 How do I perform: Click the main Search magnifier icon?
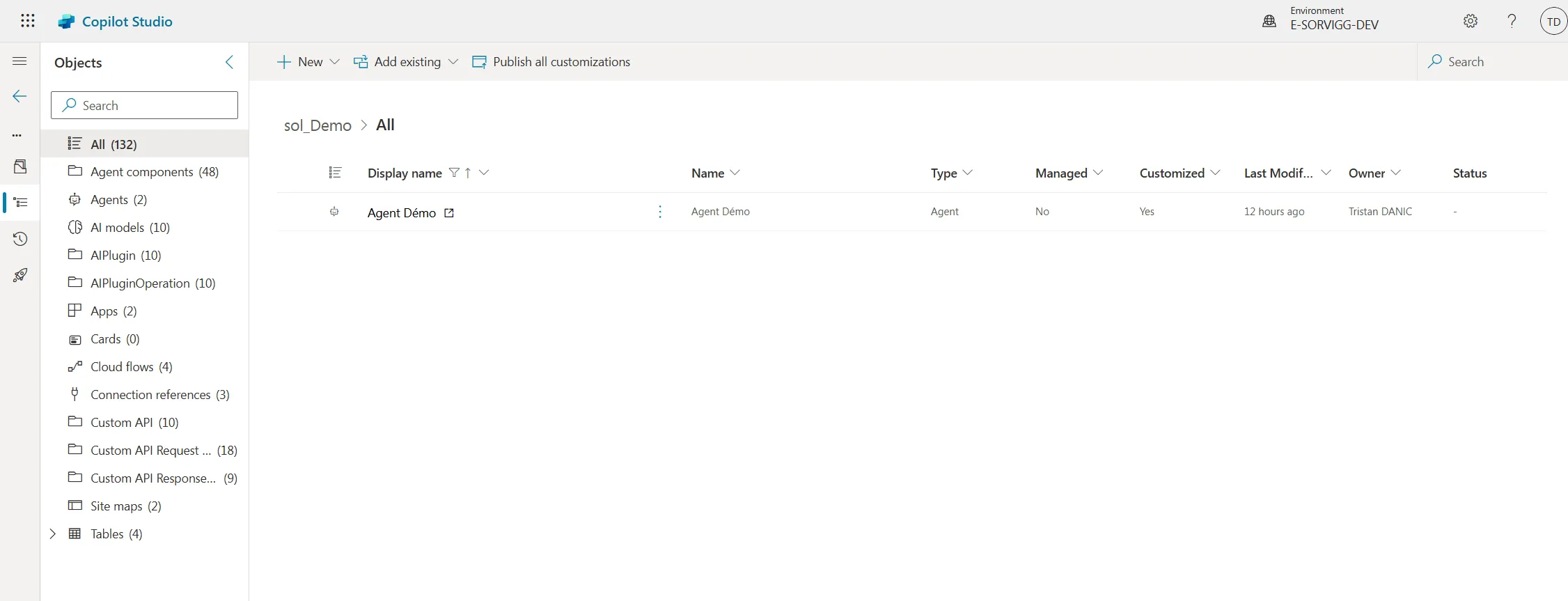tap(1434, 61)
